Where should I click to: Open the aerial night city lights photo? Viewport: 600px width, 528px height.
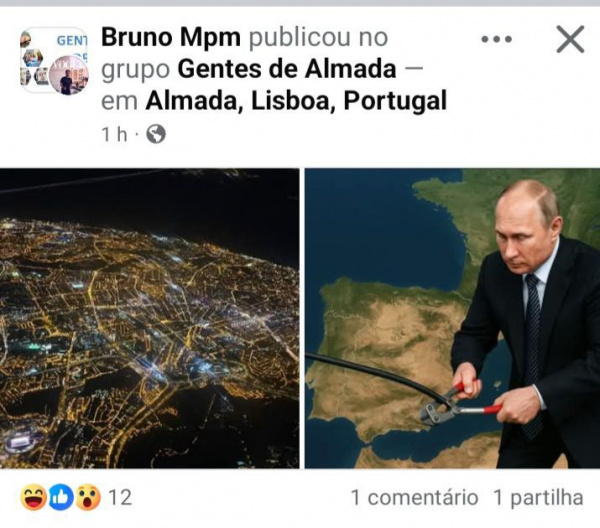(149, 318)
